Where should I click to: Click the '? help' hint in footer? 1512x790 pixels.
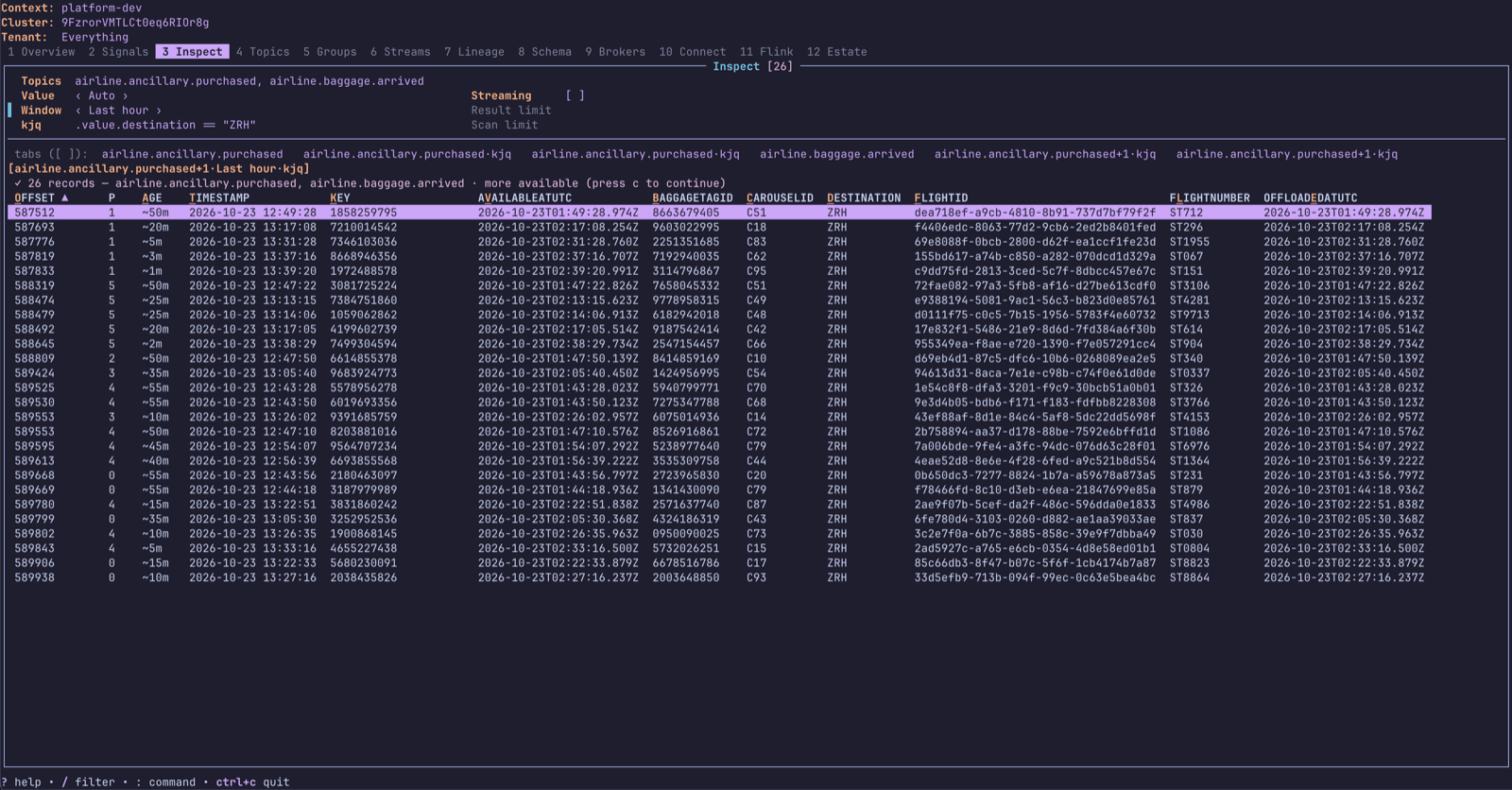(x=22, y=782)
